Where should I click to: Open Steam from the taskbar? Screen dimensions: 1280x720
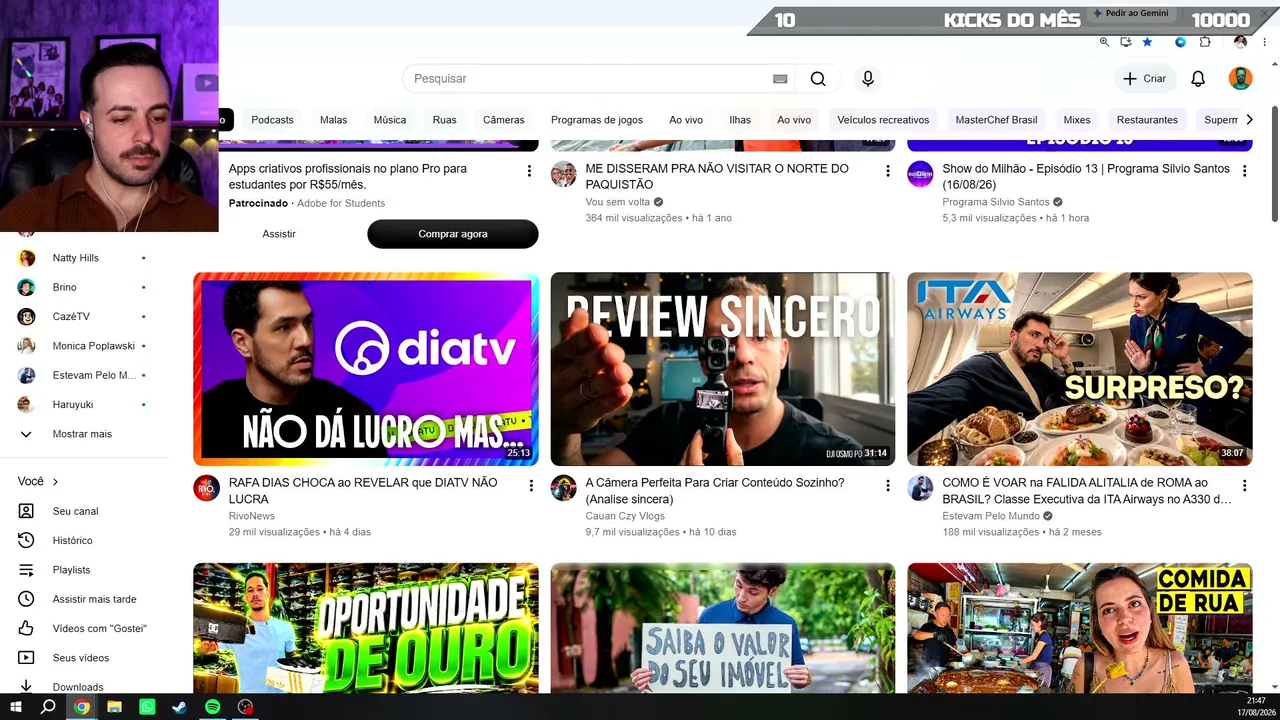pyautogui.click(x=180, y=707)
